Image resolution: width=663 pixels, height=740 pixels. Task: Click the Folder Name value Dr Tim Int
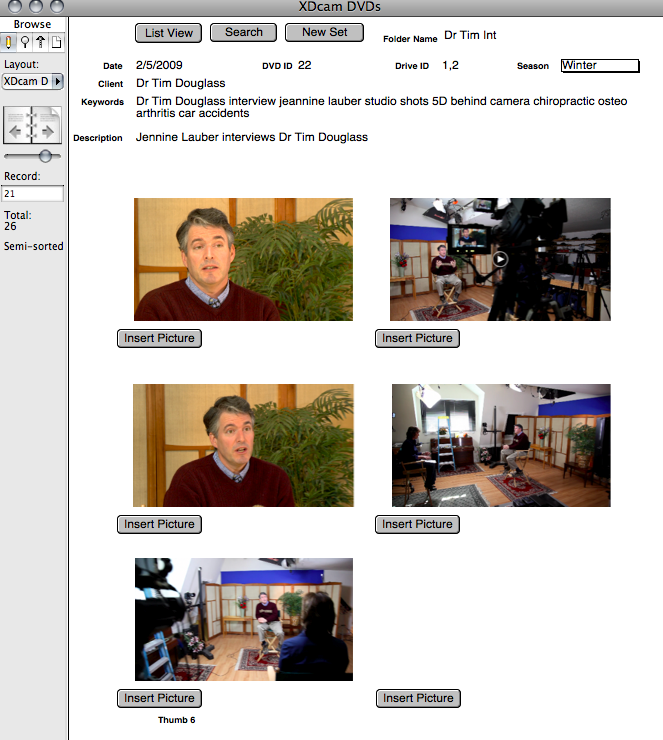[470, 35]
